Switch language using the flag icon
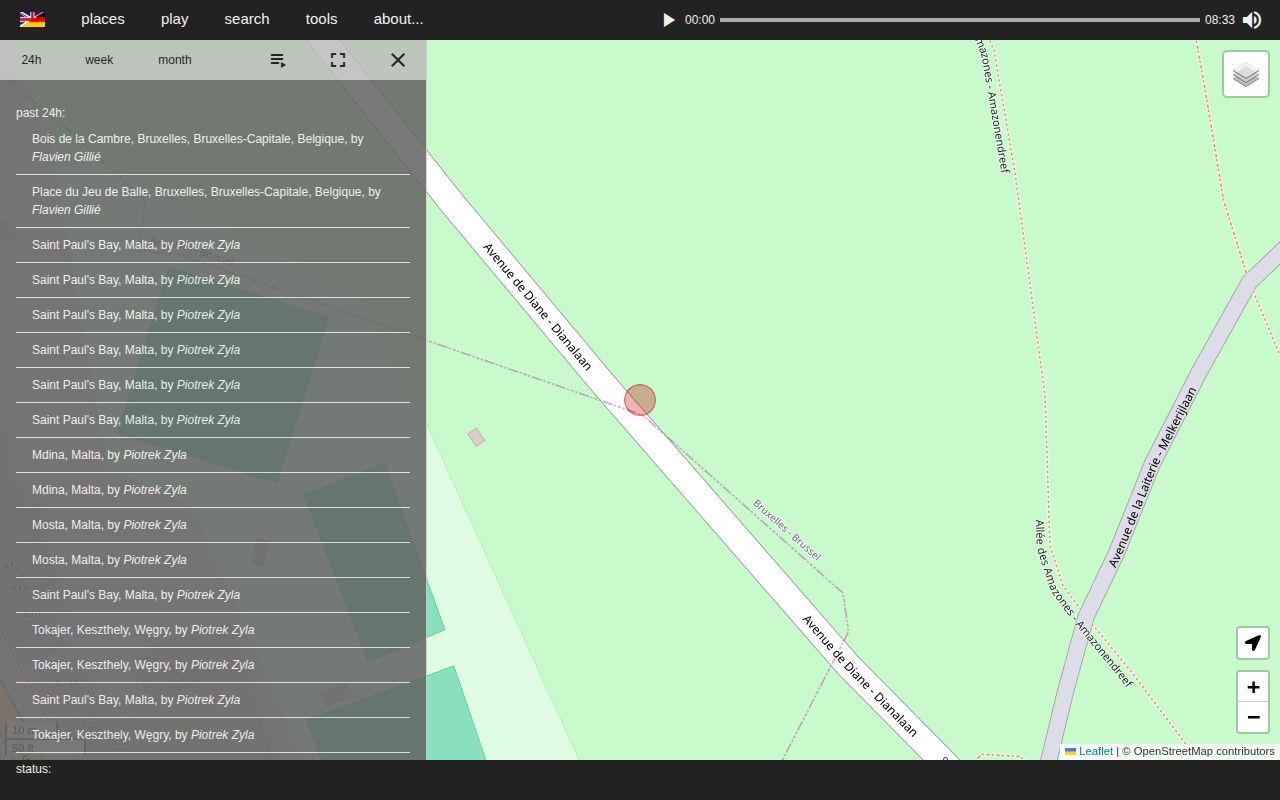Image resolution: width=1280 pixels, height=800 pixels. [x=31, y=19]
